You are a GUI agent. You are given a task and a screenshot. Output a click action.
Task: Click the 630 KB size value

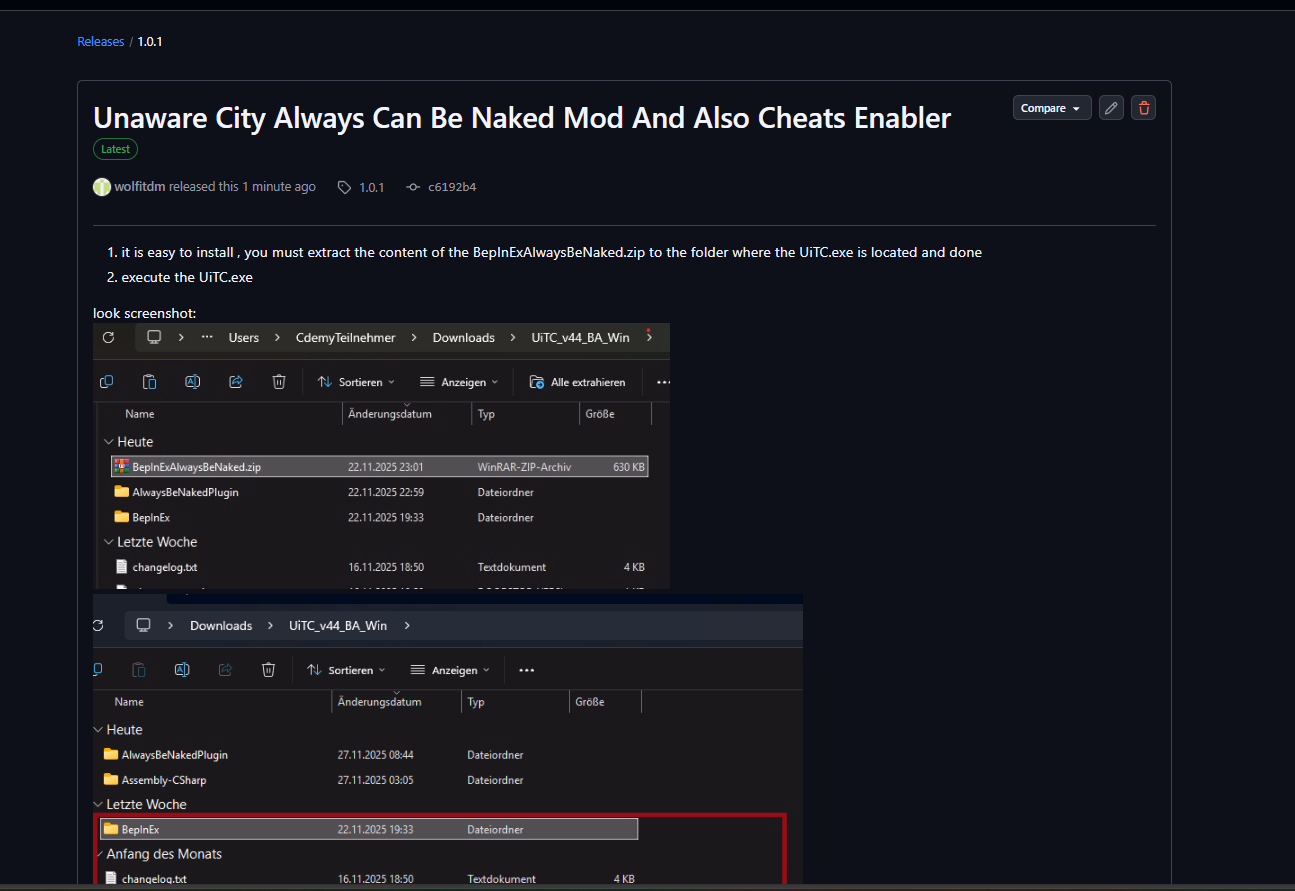pyautogui.click(x=629, y=467)
